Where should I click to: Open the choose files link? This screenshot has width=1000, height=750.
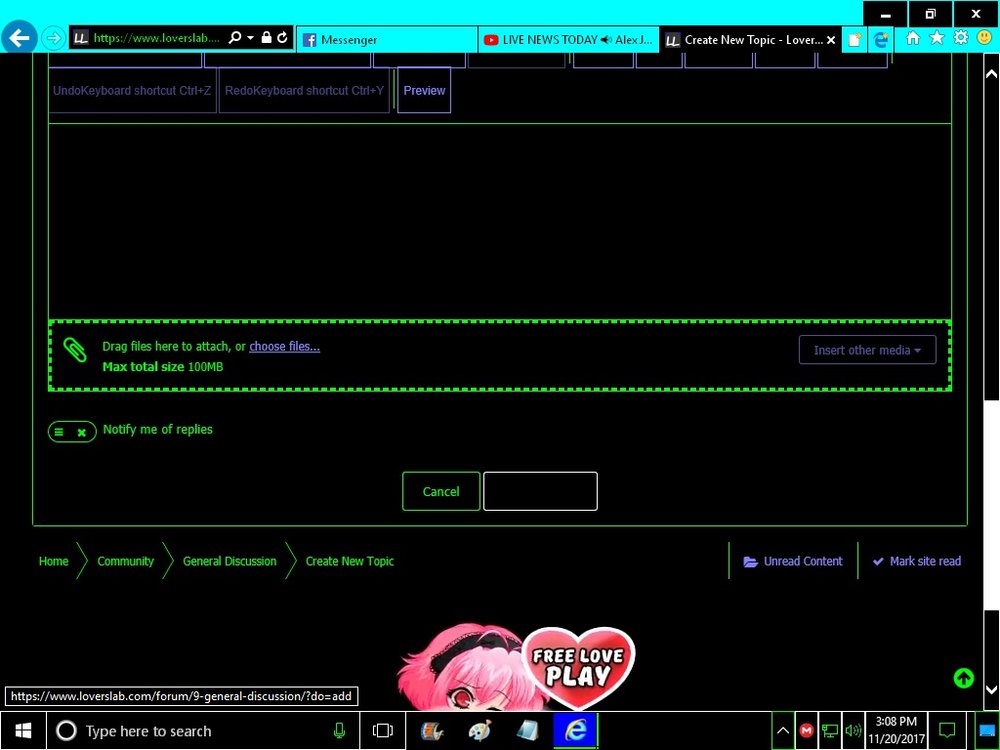point(284,346)
